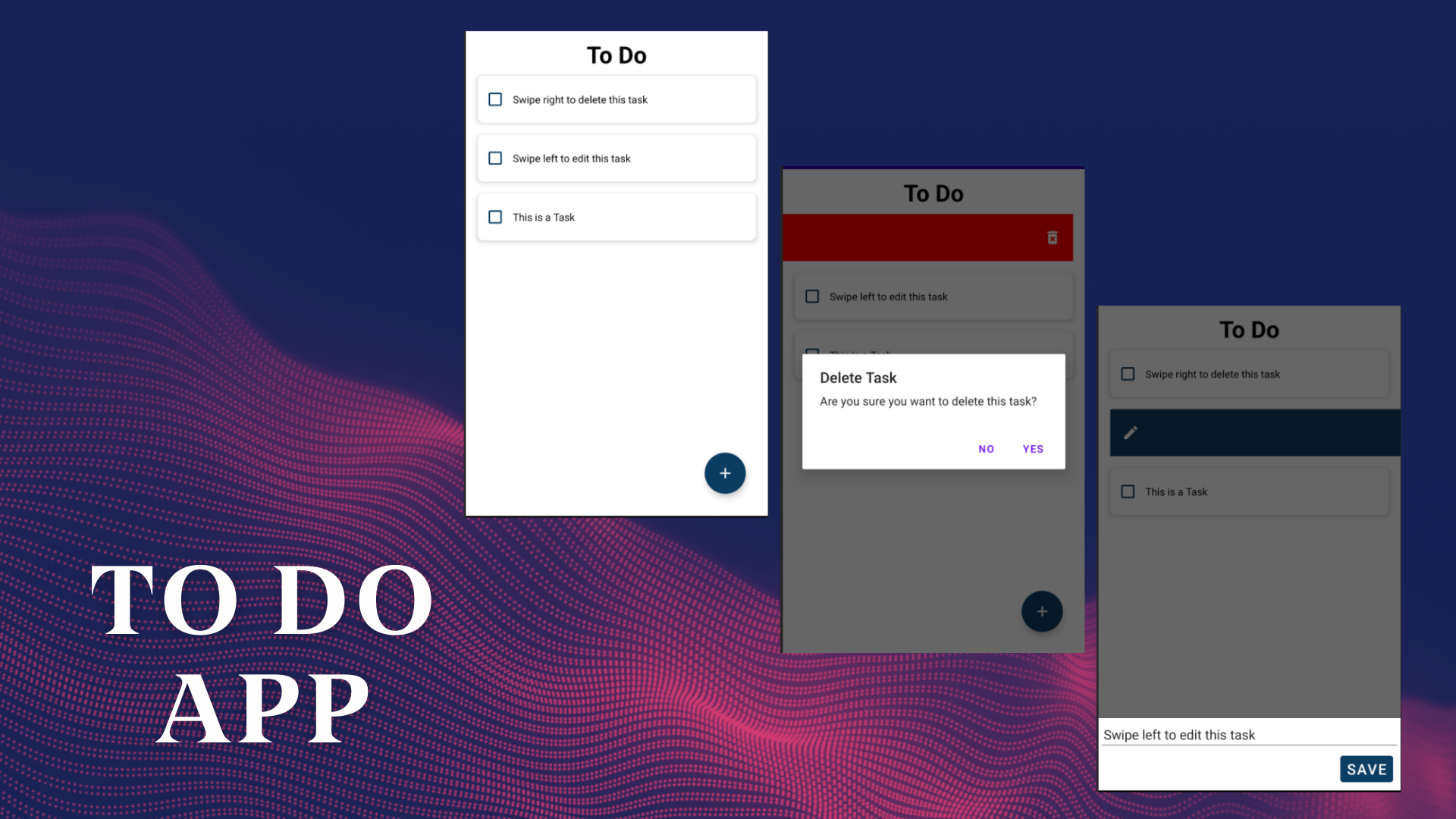The width and height of the screenshot is (1456, 819).
Task: Toggle checkbox next to 'Swipe left to edit this task'
Action: [495, 158]
